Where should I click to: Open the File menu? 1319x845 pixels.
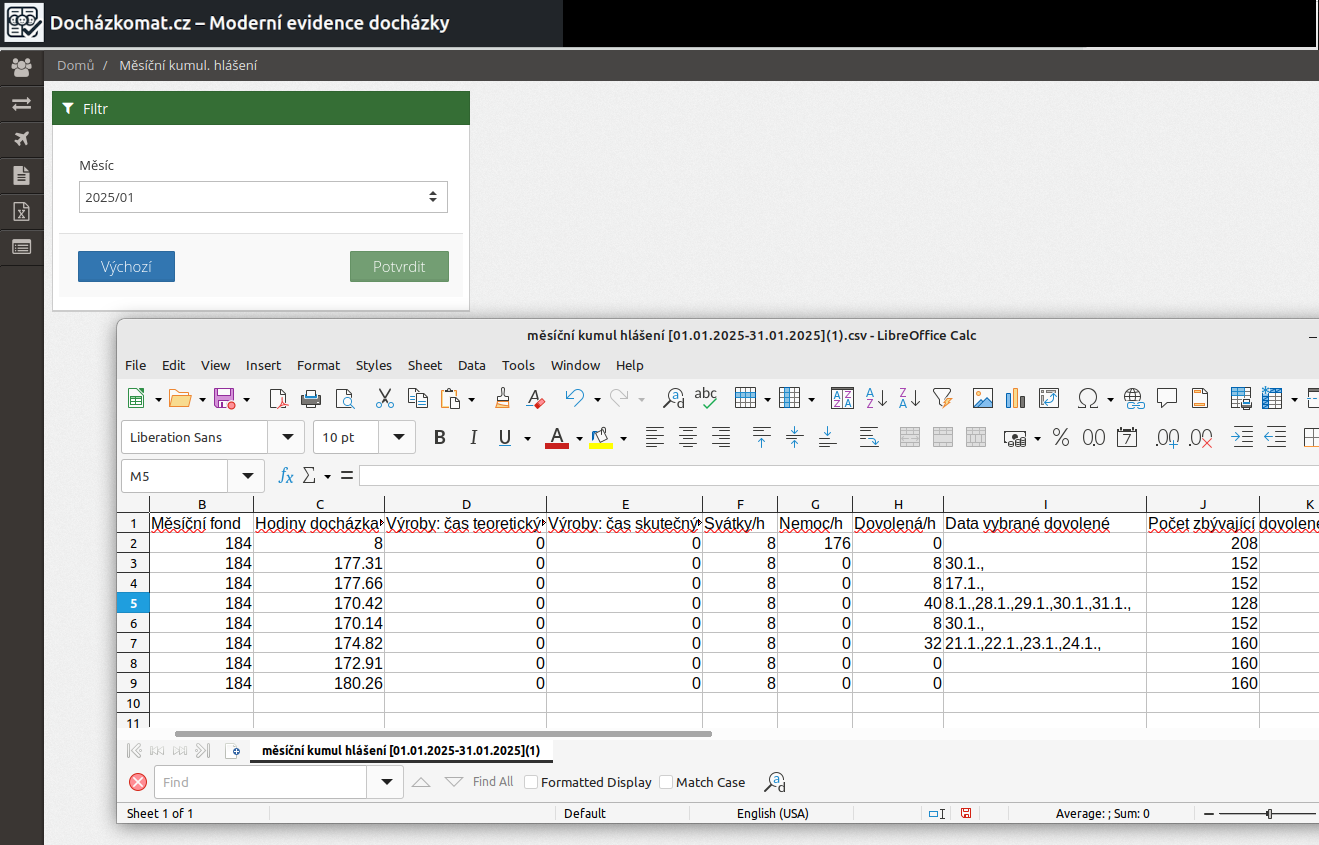coord(135,365)
